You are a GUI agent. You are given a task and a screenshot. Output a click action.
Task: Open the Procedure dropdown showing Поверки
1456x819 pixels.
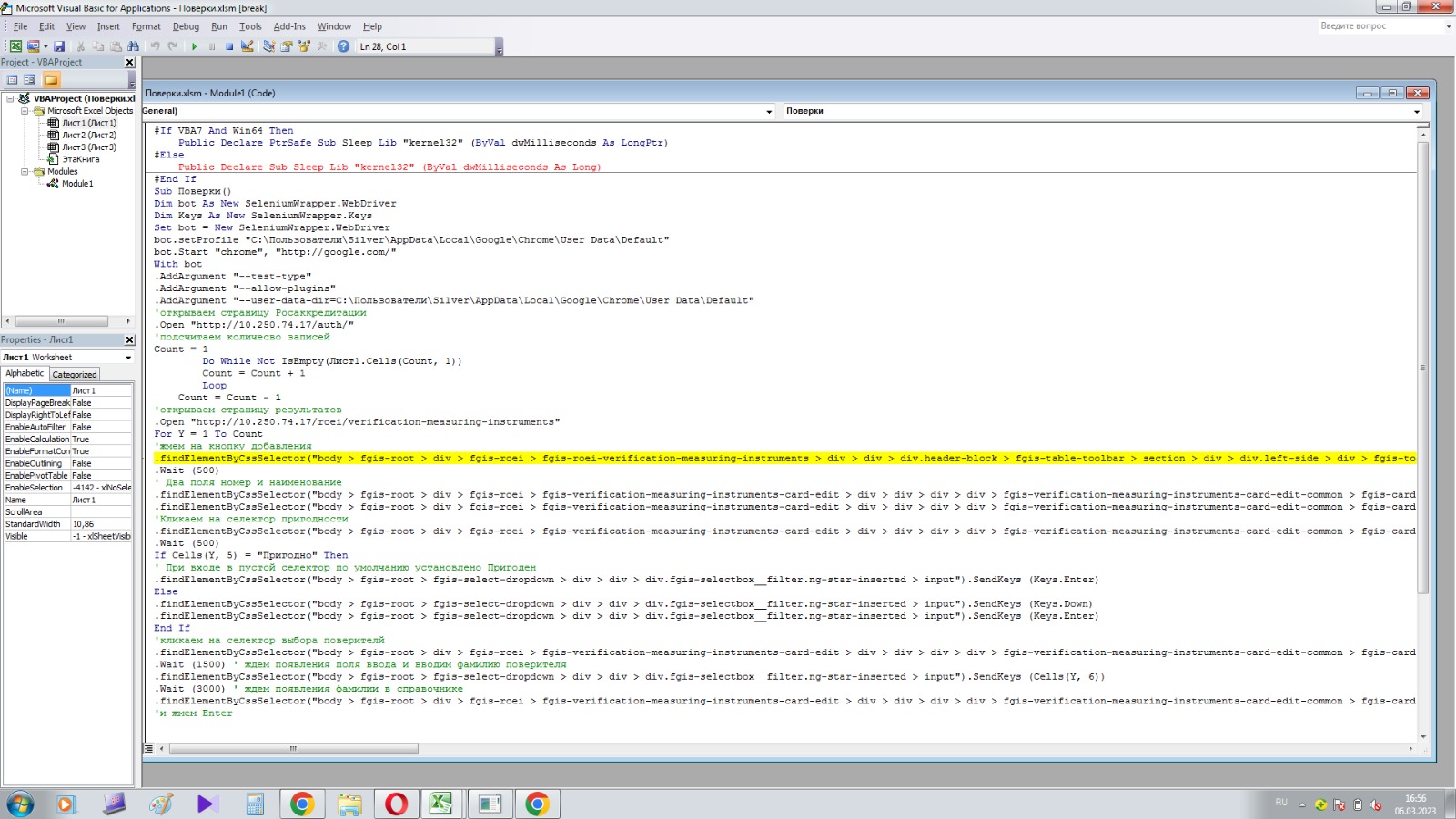coord(1416,112)
